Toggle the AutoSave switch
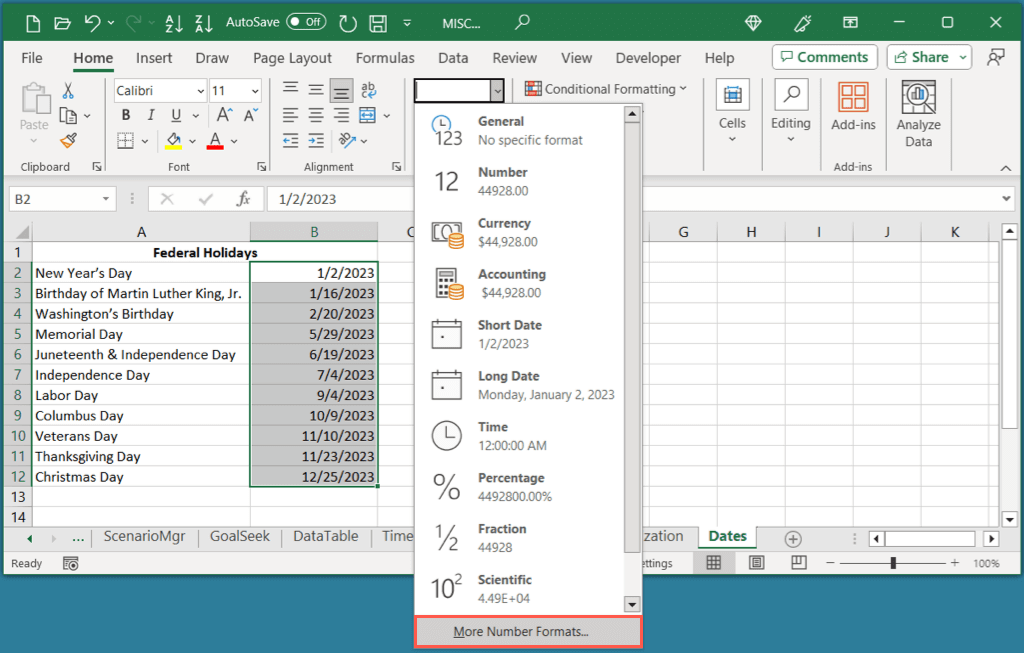Image resolution: width=1024 pixels, height=653 pixels. (x=305, y=21)
